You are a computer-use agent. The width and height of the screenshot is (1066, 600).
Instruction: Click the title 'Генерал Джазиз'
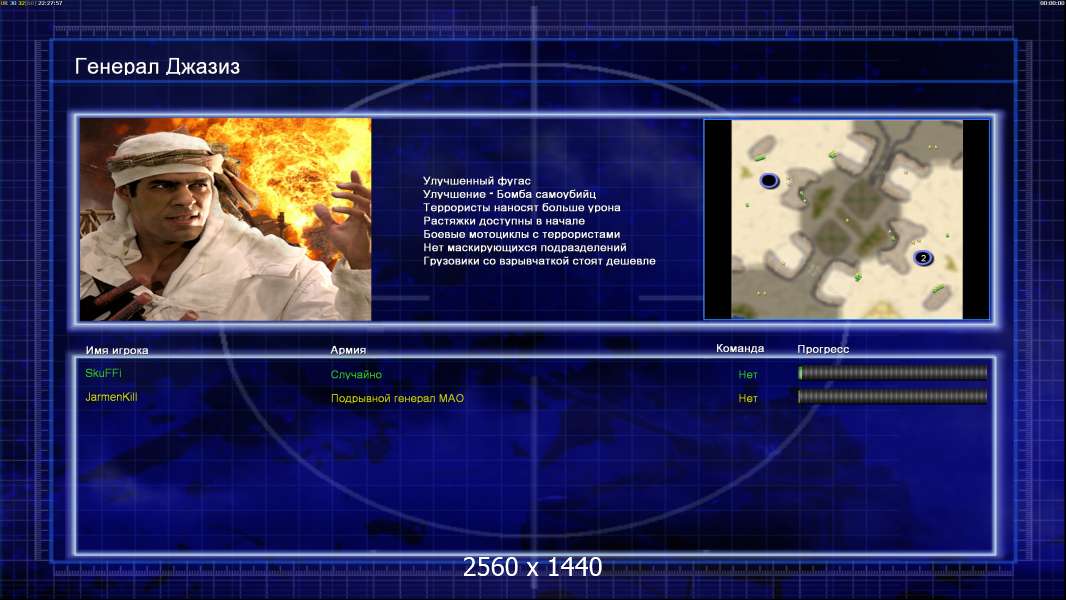point(157,67)
